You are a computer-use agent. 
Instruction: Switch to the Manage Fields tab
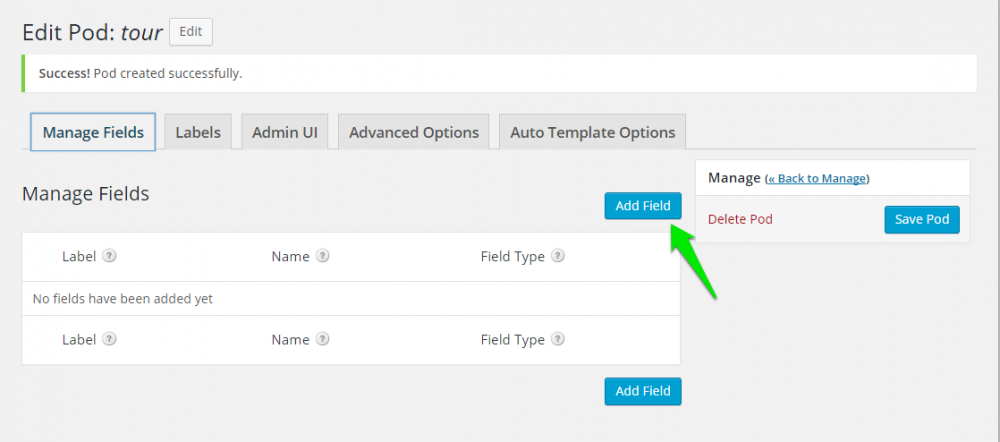[x=93, y=132]
